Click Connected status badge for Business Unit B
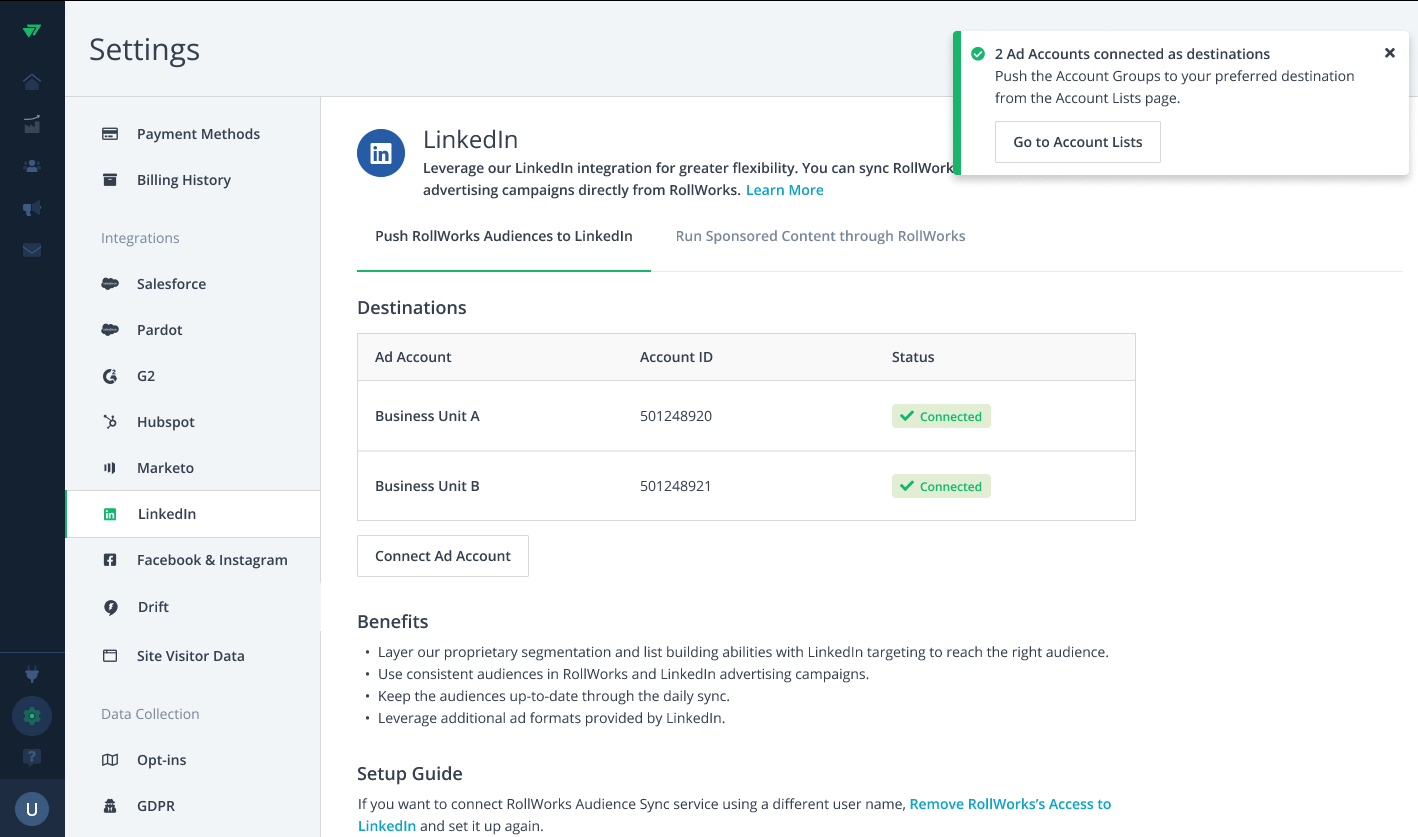The width and height of the screenshot is (1418, 837). (941, 486)
